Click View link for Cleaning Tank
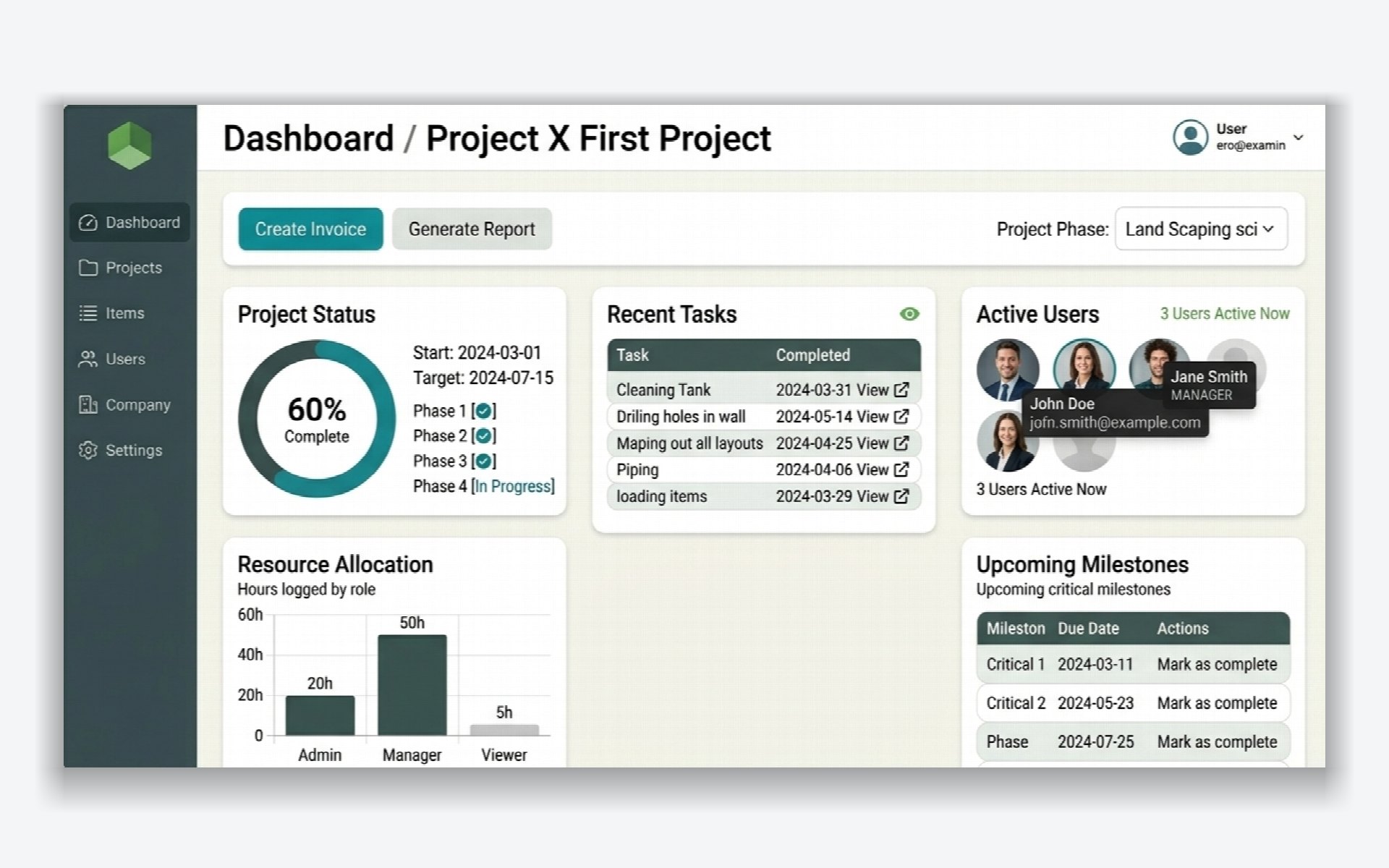Viewport: 1389px width, 868px height. [x=872, y=390]
